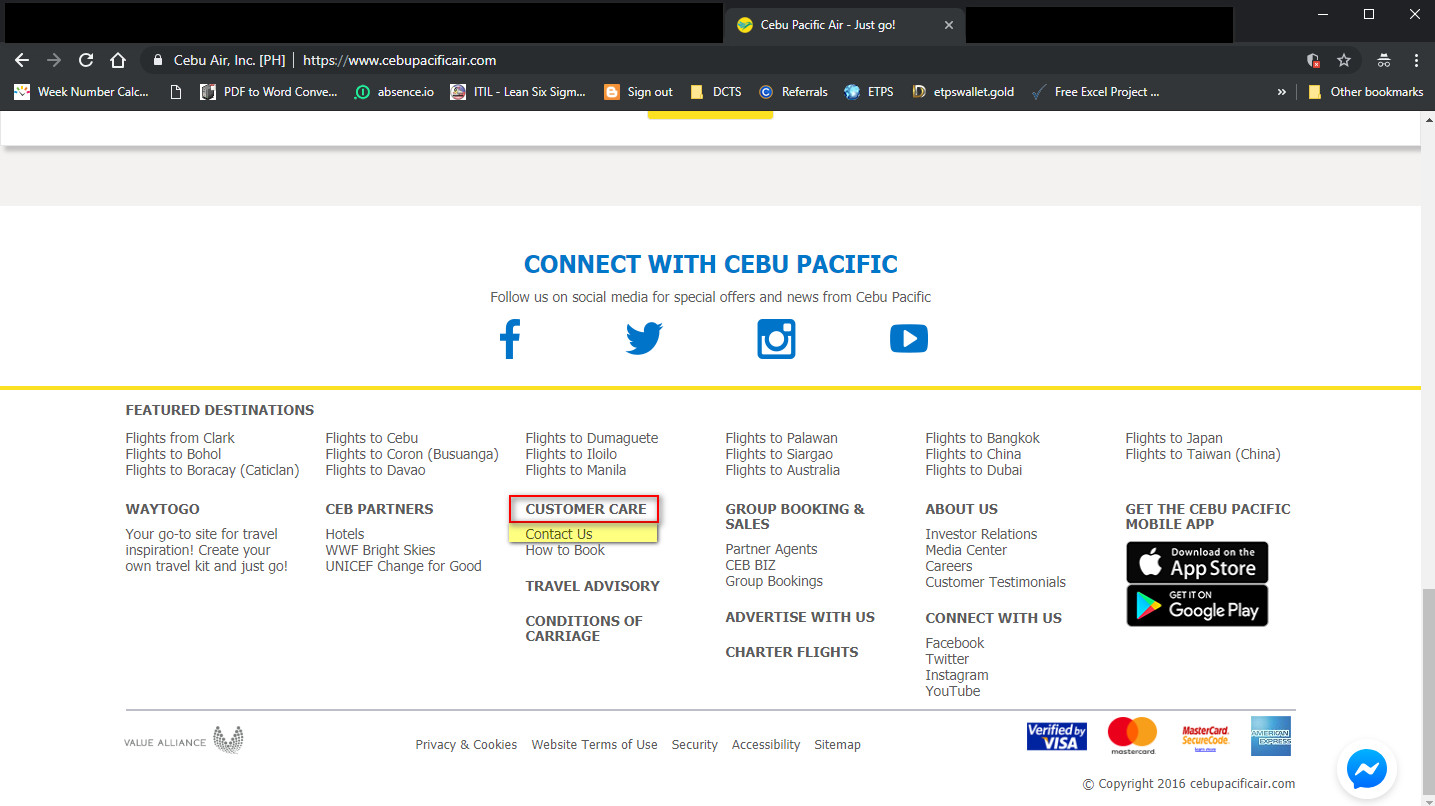Go back using the browser back arrow
The height and width of the screenshot is (806, 1435).
click(x=22, y=60)
